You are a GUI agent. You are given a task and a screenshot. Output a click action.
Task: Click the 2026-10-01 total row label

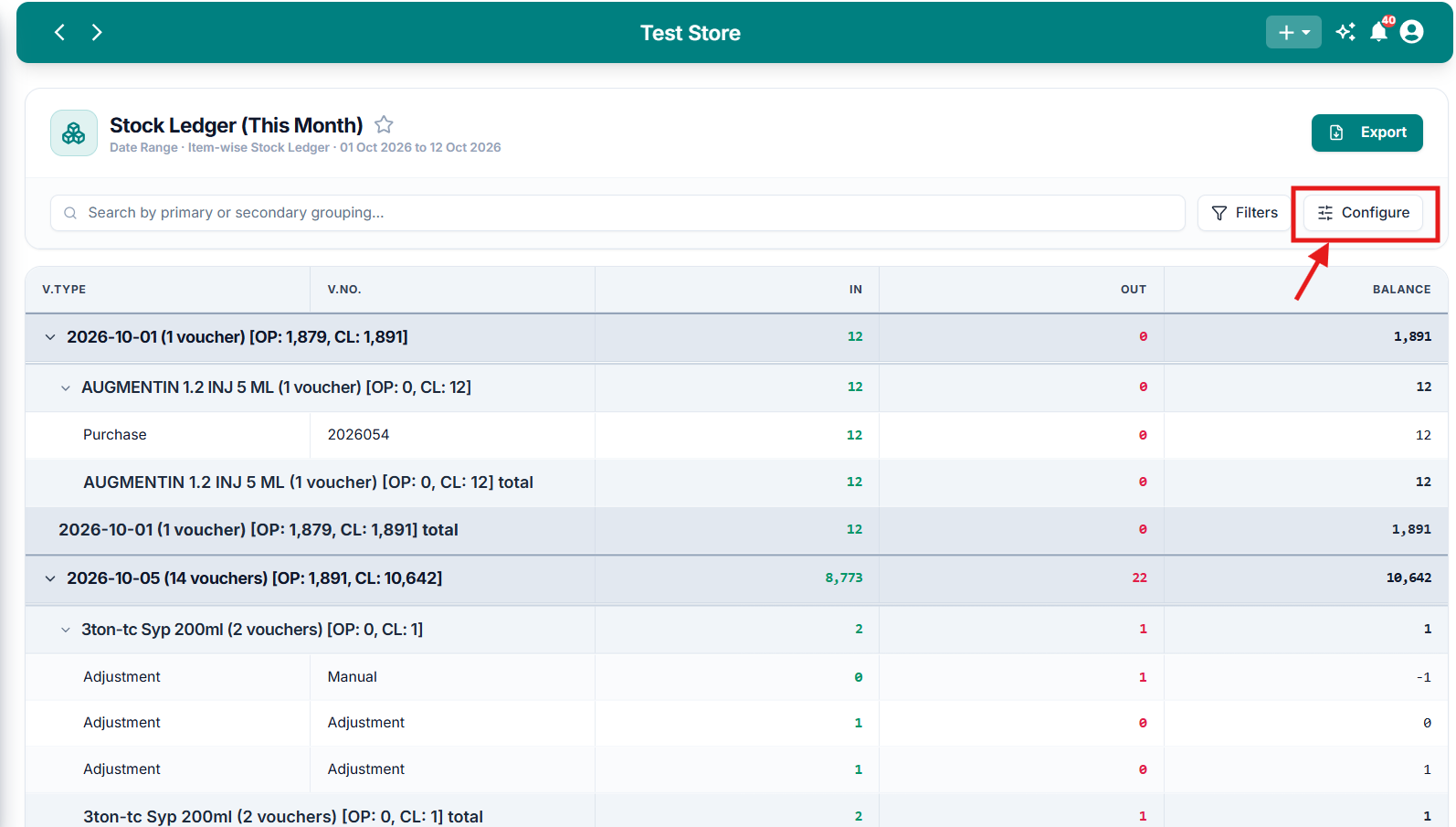click(258, 530)
